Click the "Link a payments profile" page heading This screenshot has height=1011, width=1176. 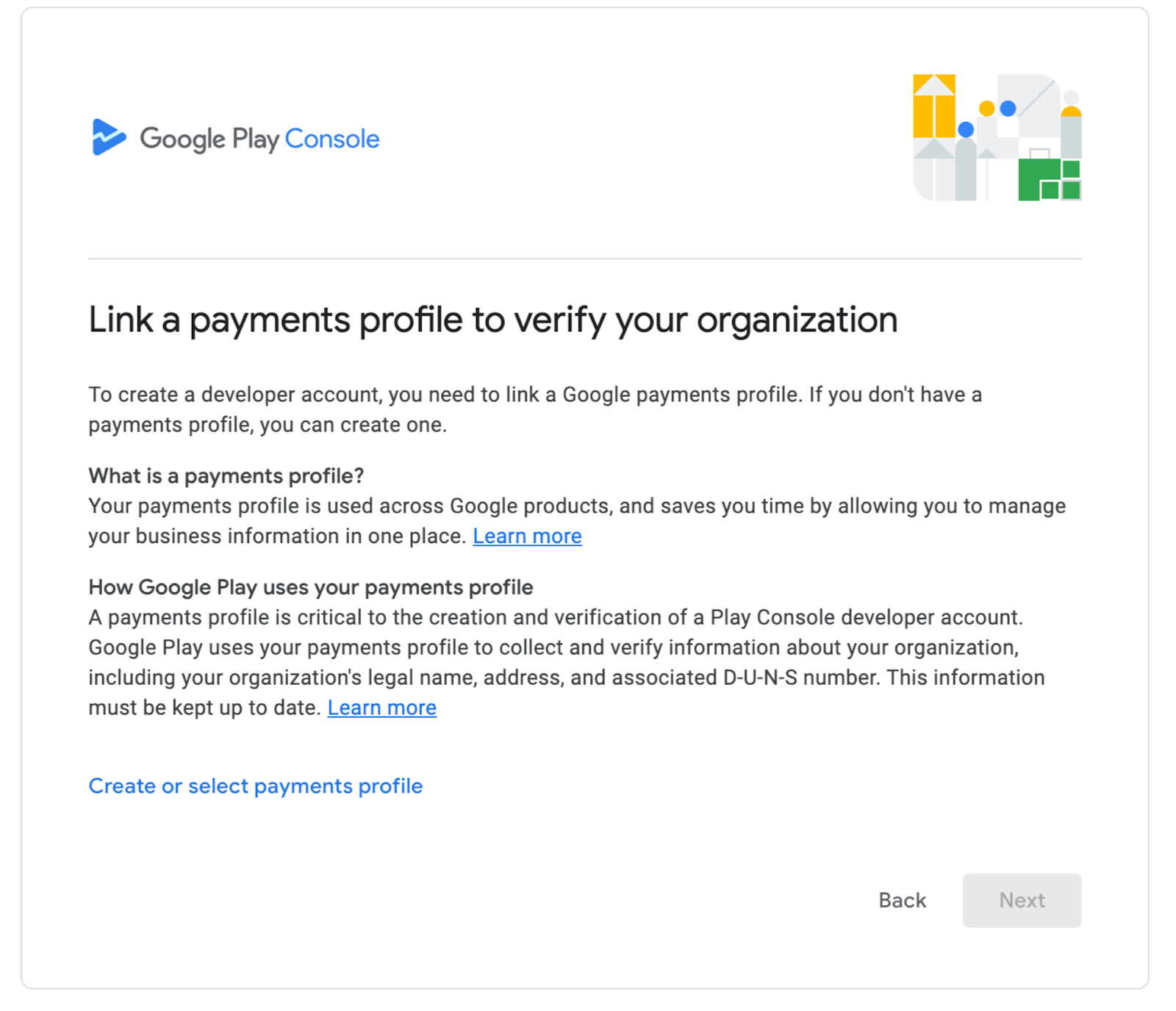point(492,320)
